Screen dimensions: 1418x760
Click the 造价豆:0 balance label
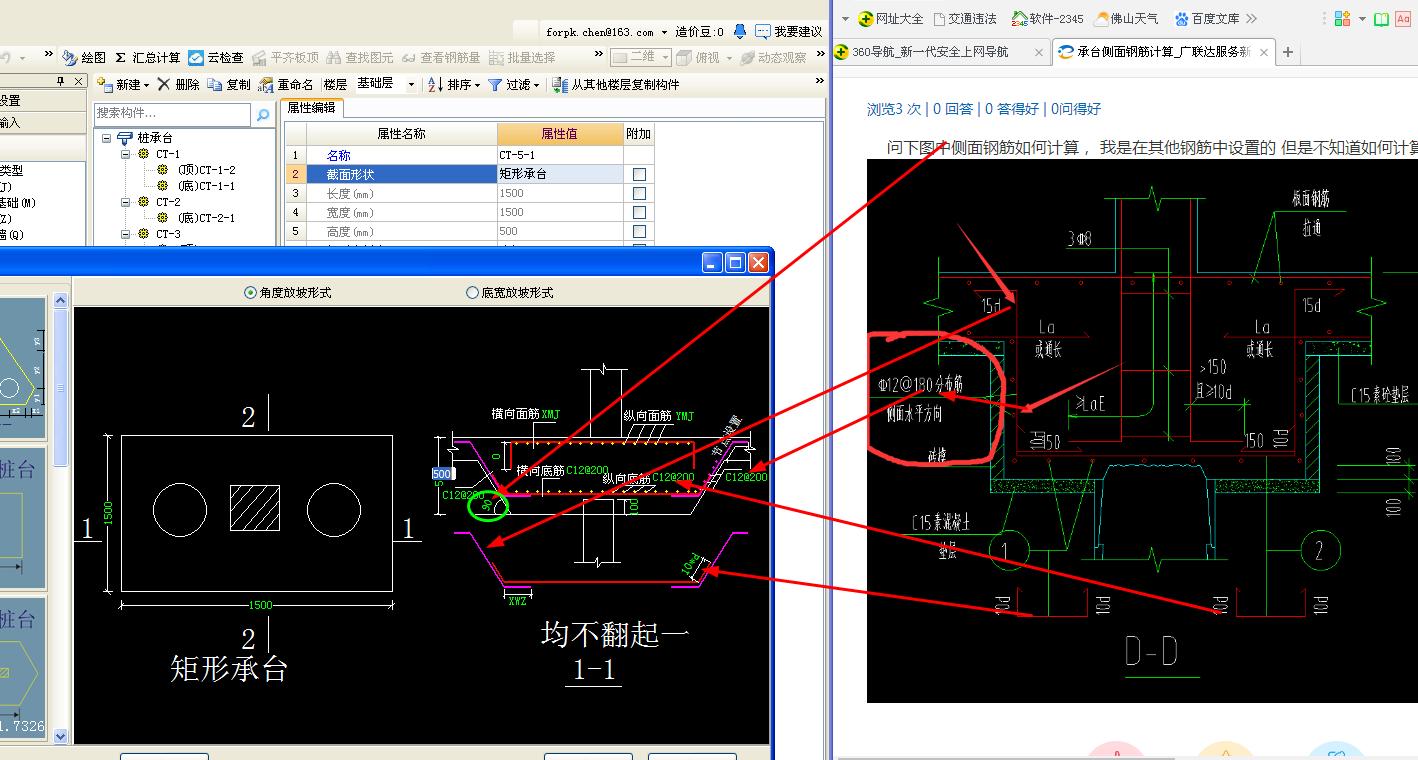700,32
